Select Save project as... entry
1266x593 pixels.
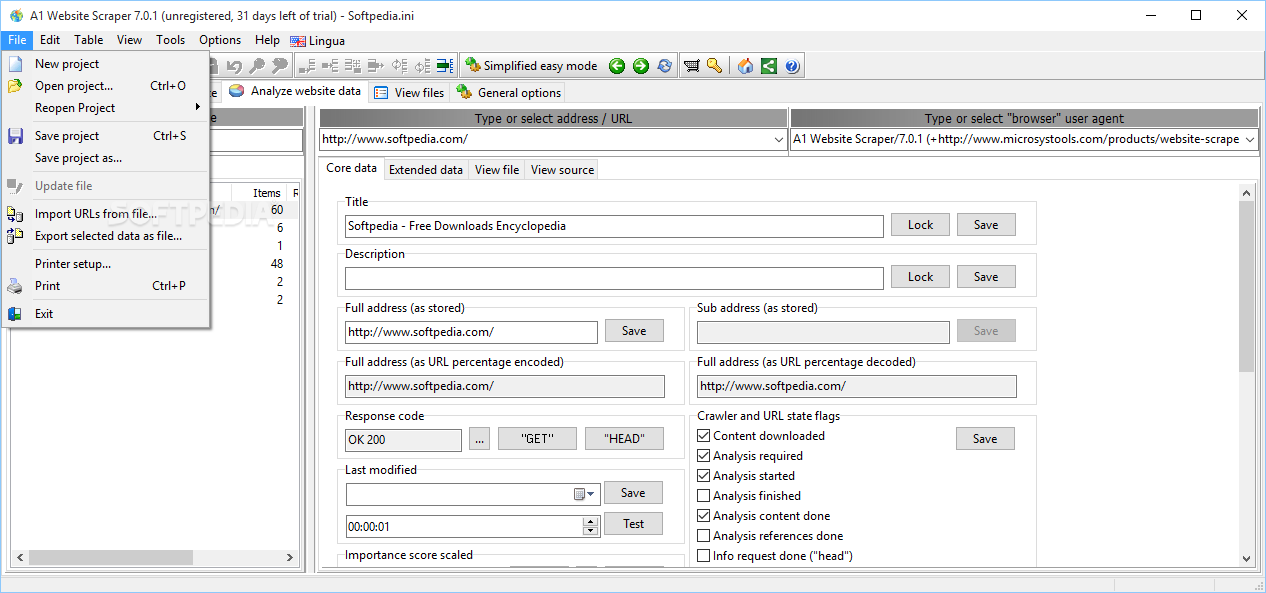point(105,158)
